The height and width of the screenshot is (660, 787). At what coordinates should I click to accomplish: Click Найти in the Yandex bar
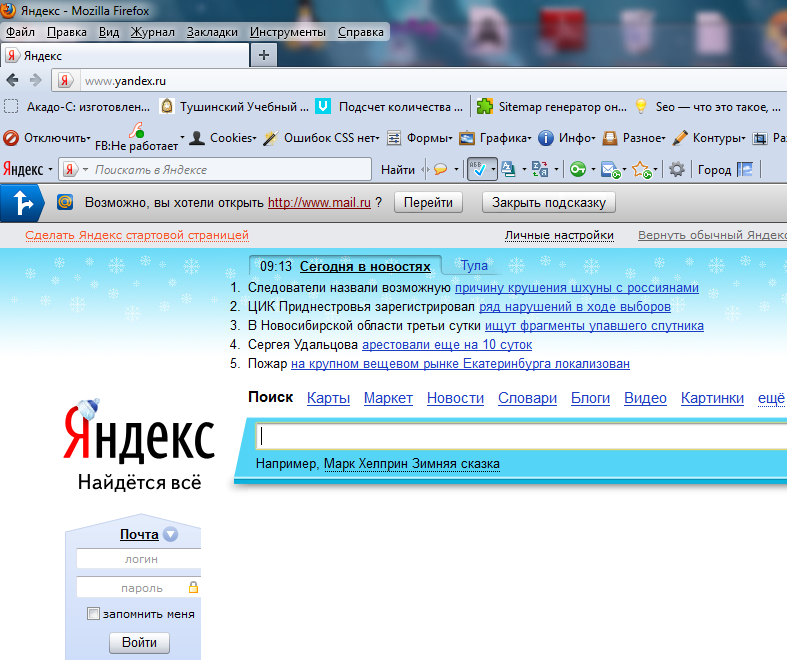pos(398,170)
